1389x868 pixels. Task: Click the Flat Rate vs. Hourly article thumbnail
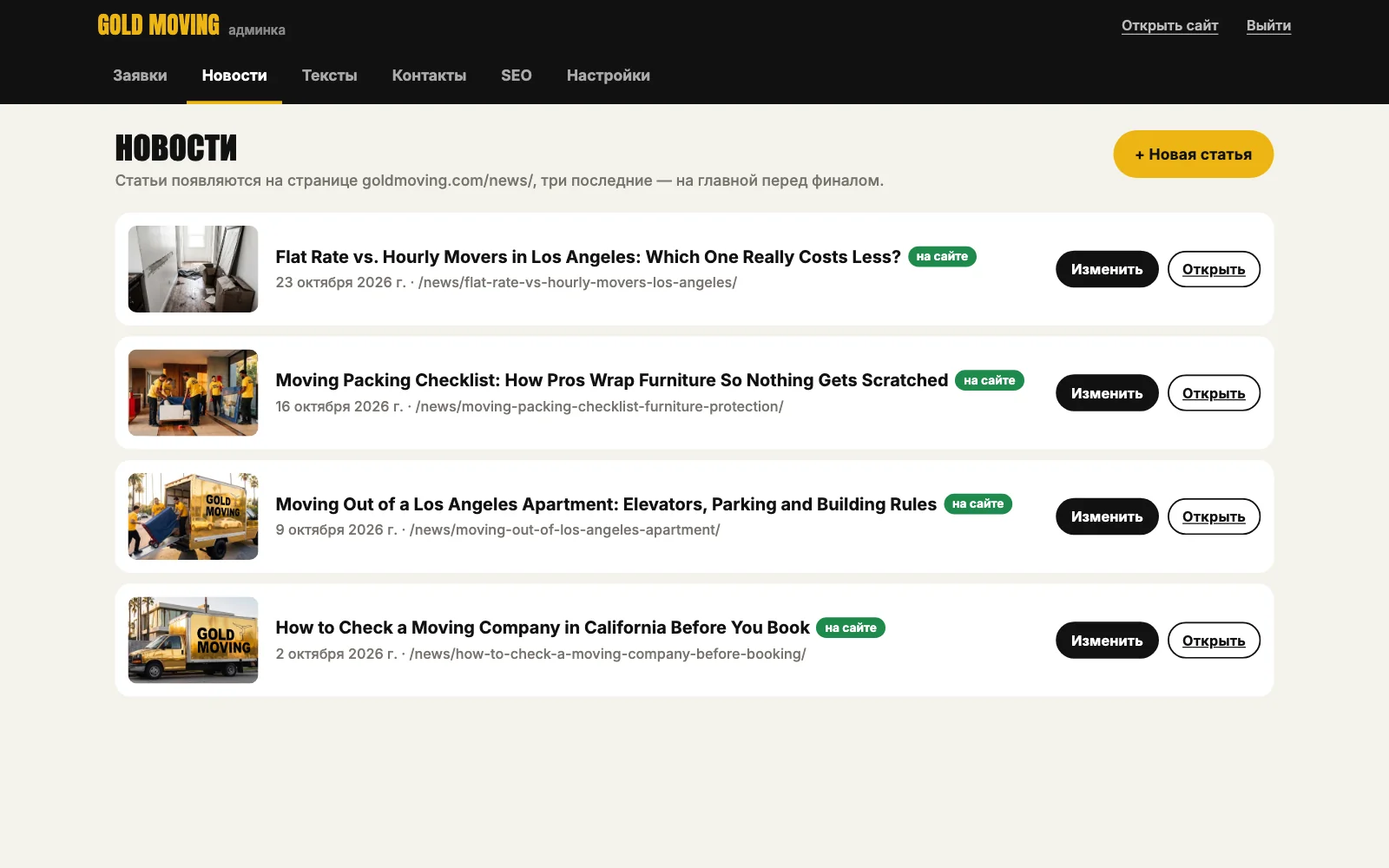[193, 269]
